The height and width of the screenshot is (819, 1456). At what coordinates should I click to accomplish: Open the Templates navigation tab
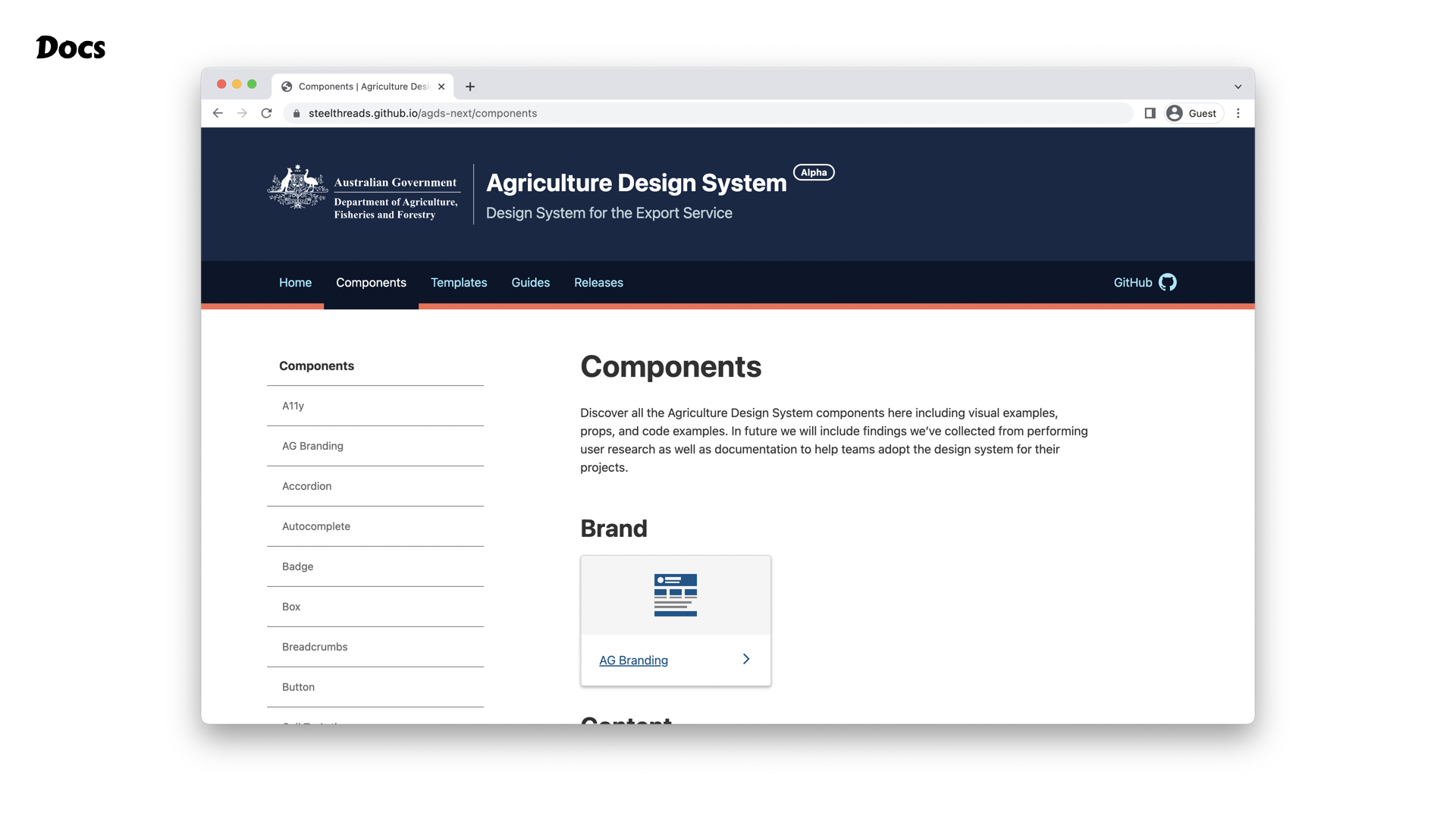[x=459, y=282]
